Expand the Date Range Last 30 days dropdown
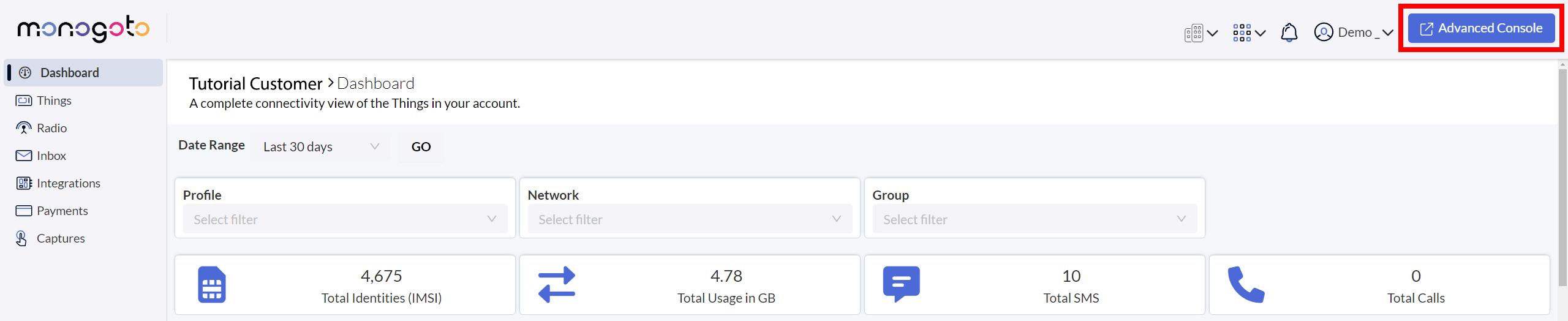This screenshot has width=1568, height=321. click(321, 147)
